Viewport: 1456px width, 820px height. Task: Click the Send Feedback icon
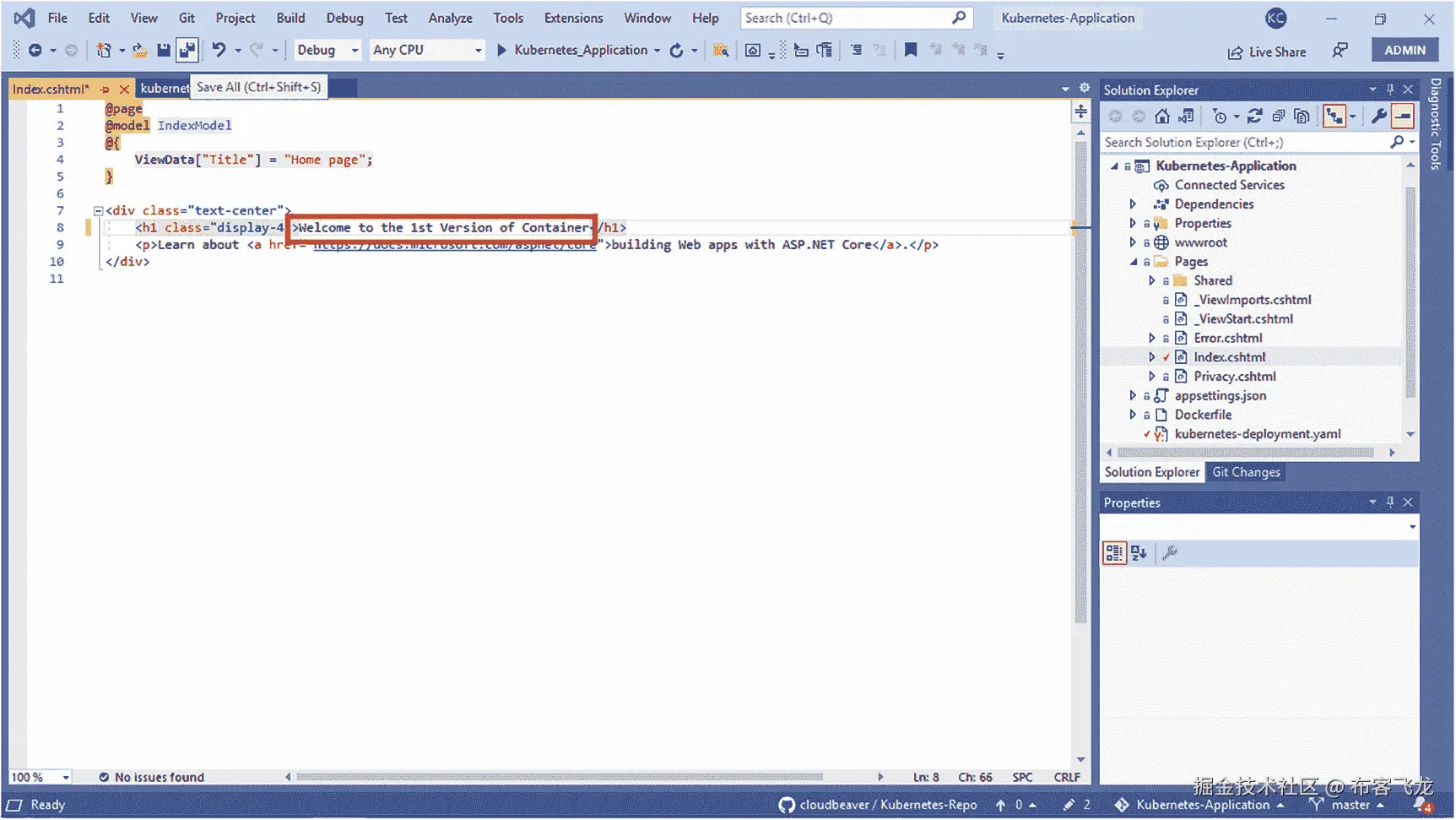1340,52
